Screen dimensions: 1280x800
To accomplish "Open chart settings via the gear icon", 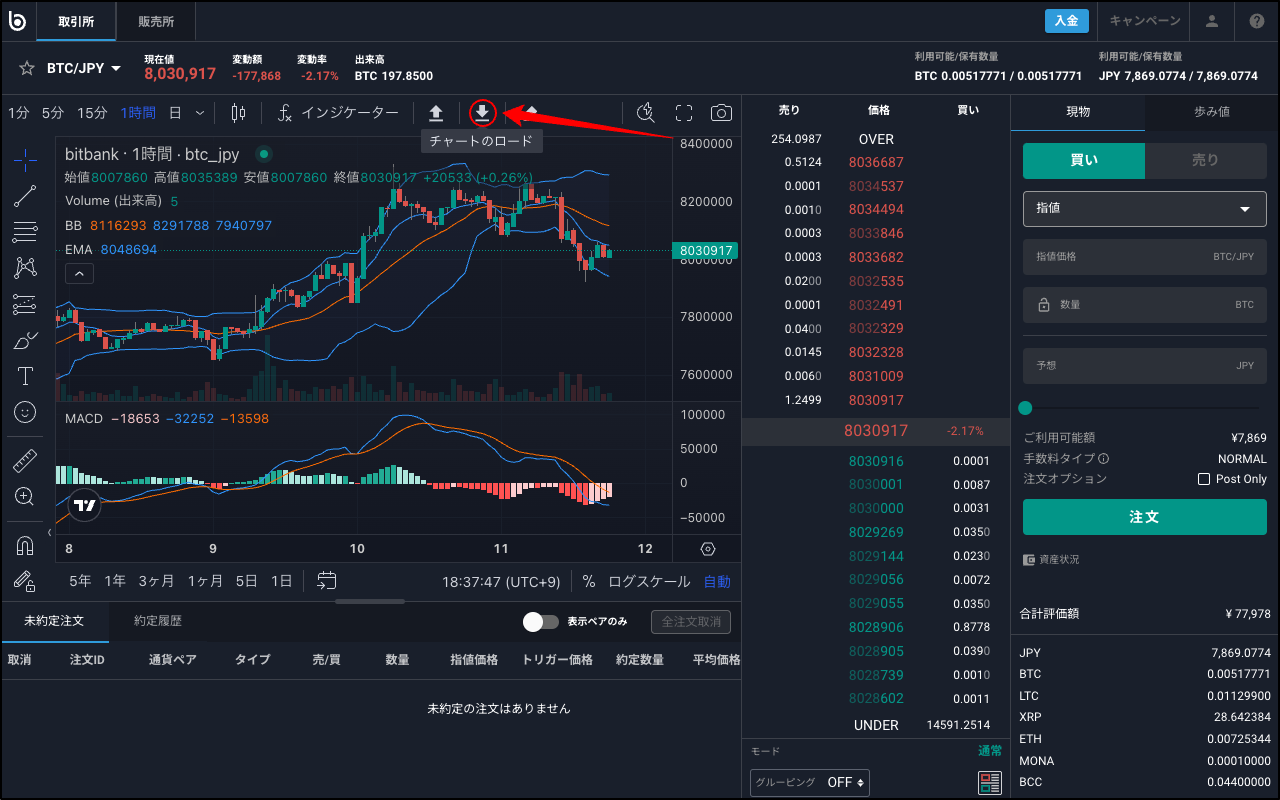I will click(x=708, y=549).
